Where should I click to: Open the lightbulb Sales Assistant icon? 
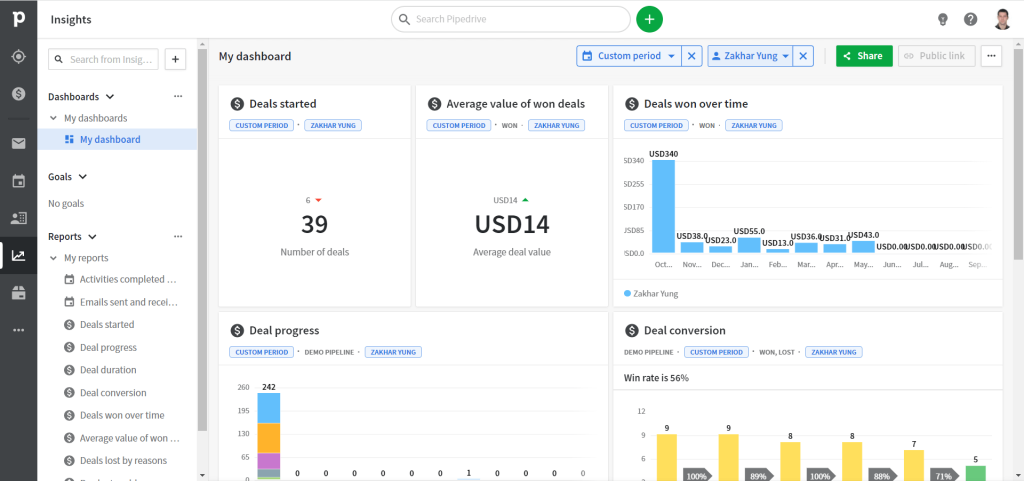click(942, 20)
